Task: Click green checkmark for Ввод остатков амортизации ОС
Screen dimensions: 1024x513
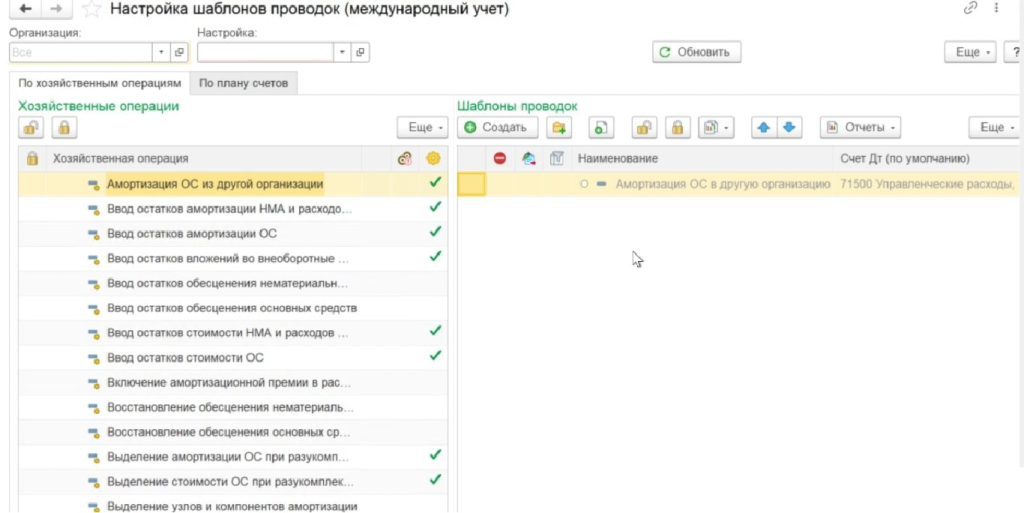Action: tap(434, 232)
